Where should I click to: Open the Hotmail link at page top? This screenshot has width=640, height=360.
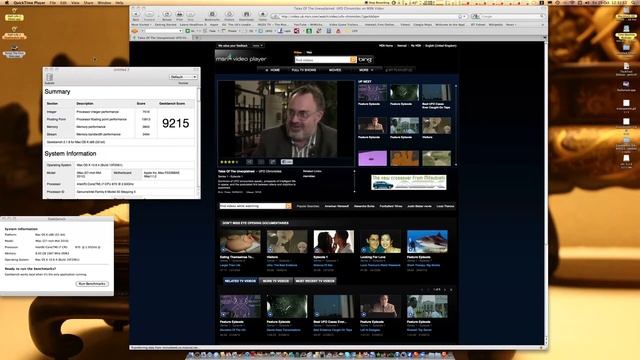[402, 46]
